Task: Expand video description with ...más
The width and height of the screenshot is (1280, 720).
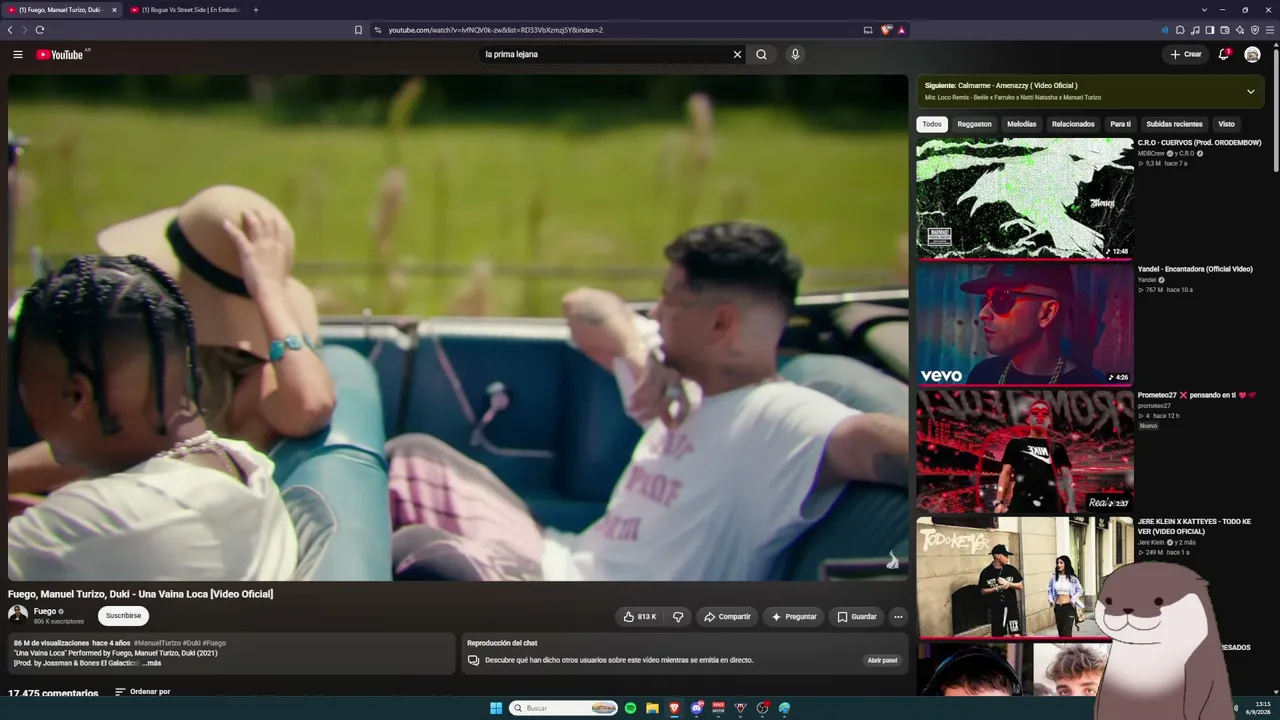Action: pyautogui.click(x=151, y=663)
